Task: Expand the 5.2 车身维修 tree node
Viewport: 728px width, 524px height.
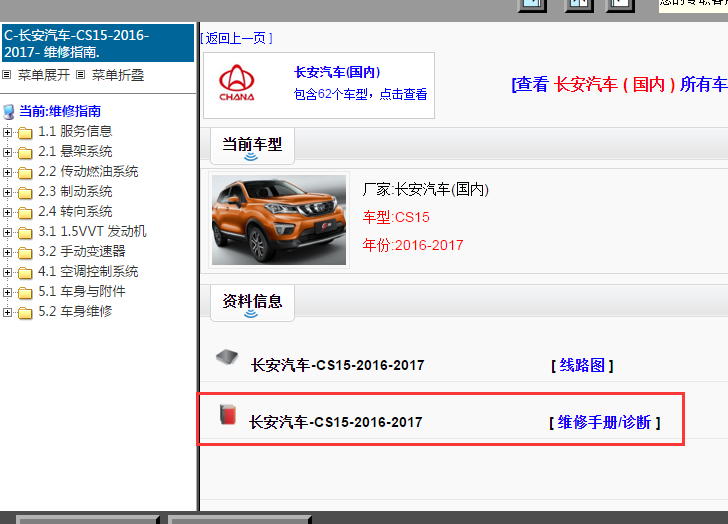Action: coord(7,312)
